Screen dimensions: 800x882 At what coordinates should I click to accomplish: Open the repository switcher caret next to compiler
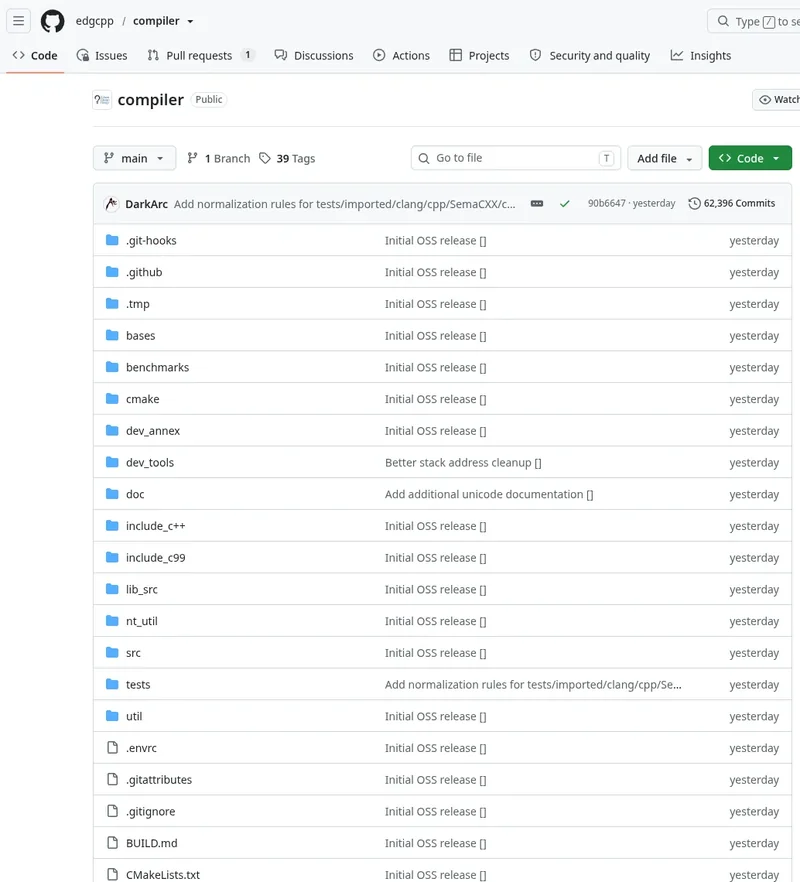[x=190, y=21]
